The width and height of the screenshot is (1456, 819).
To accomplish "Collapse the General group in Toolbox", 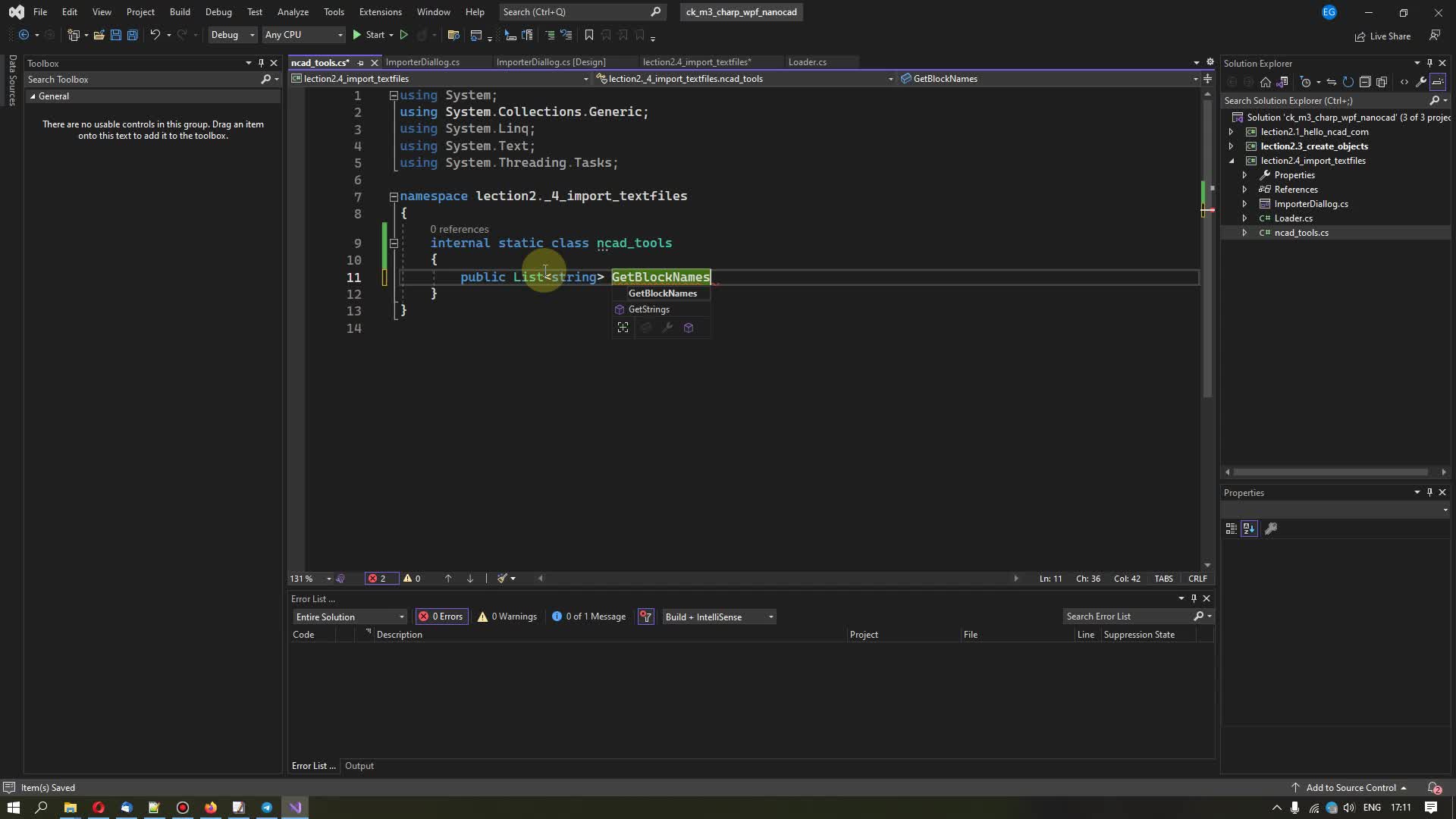I will pos(33,96).
